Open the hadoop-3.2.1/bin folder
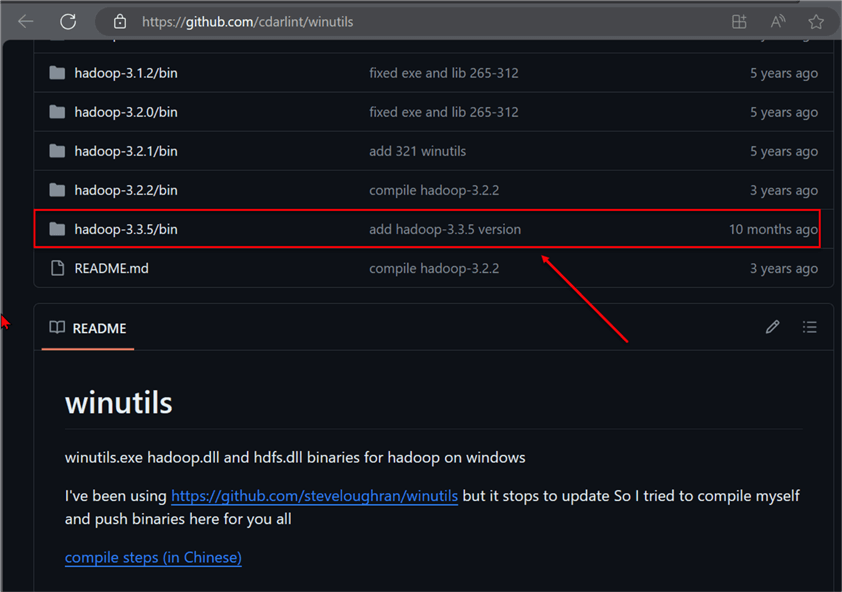The height and width of the screenshot is (592, 842). coord(126,151)
